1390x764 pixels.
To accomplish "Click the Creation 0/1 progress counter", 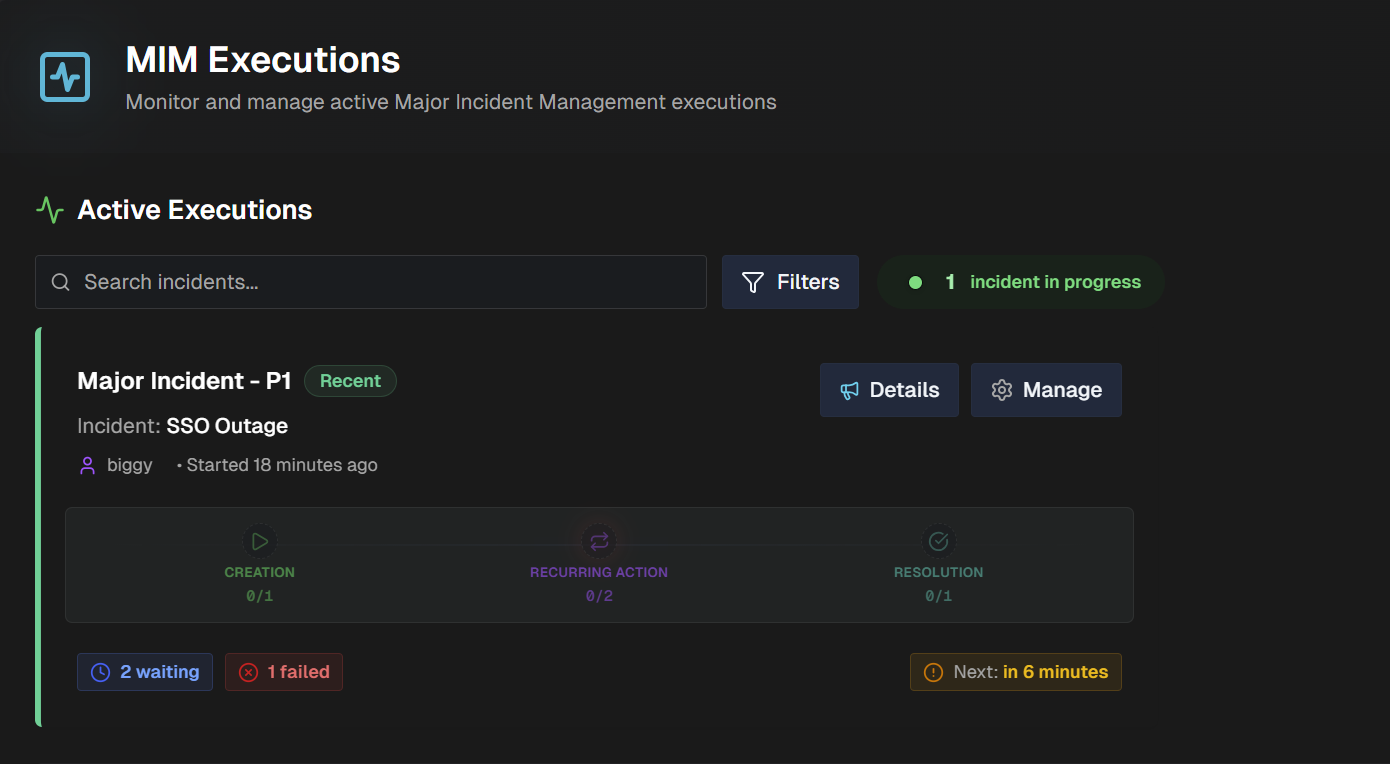I will click(259, 594).
